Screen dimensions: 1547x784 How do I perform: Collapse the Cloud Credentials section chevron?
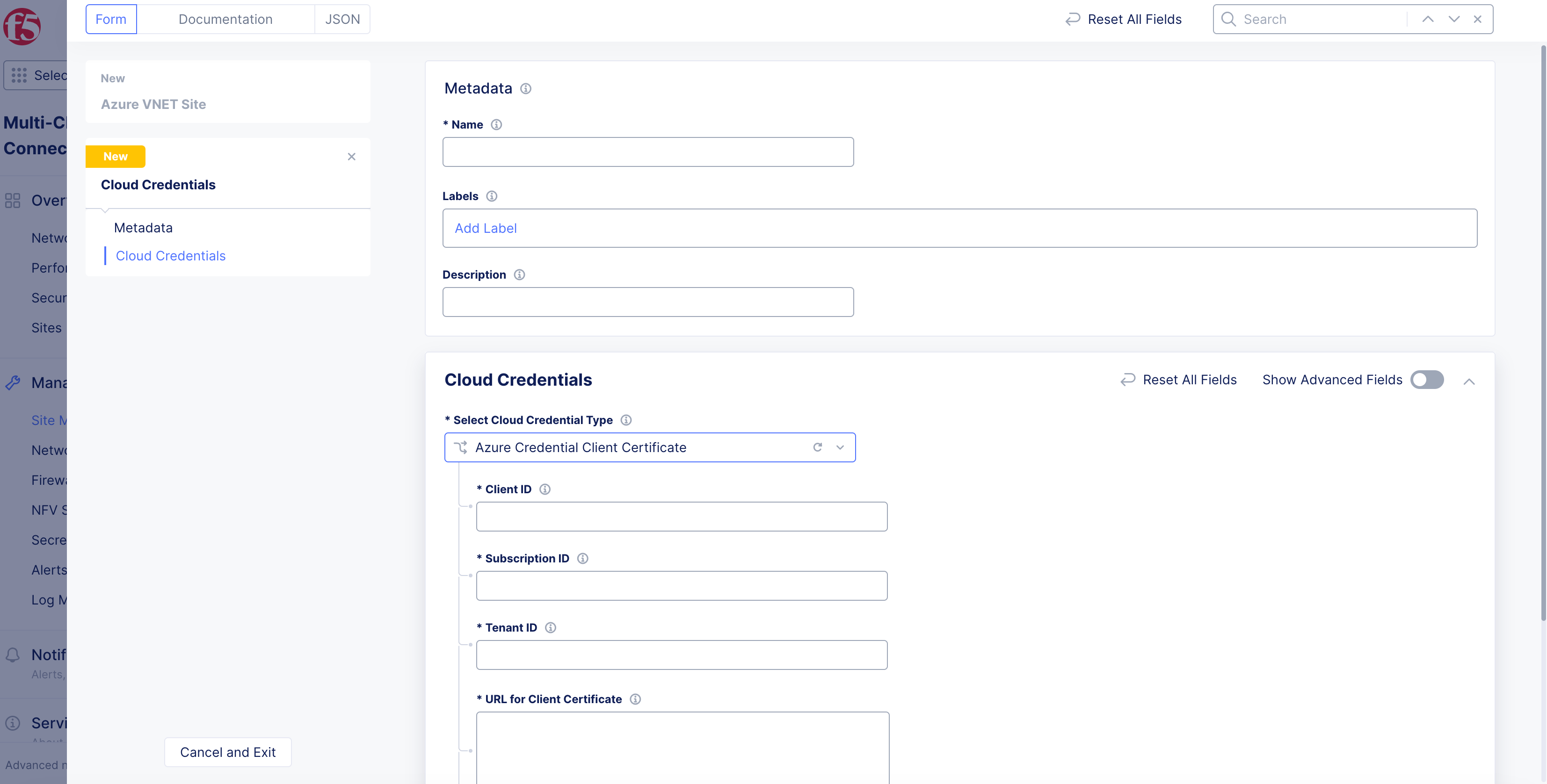[x=1469, y=381]
